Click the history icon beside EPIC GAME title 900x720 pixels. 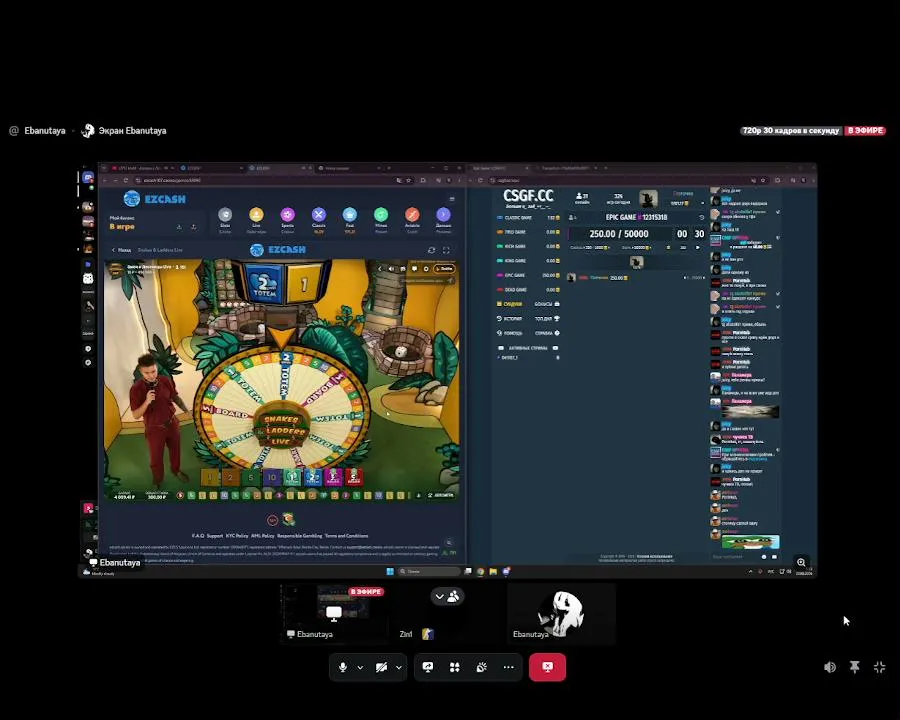point(701,218)
